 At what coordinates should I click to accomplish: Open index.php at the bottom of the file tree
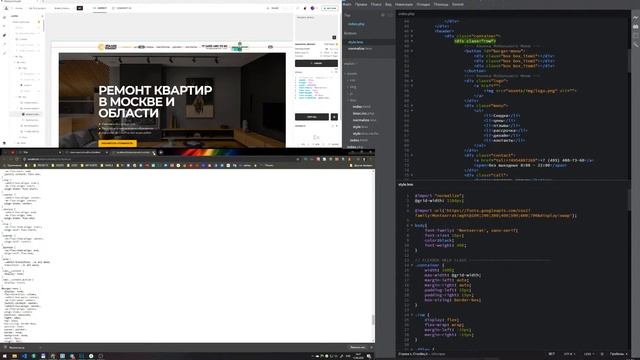click(355, 147)
